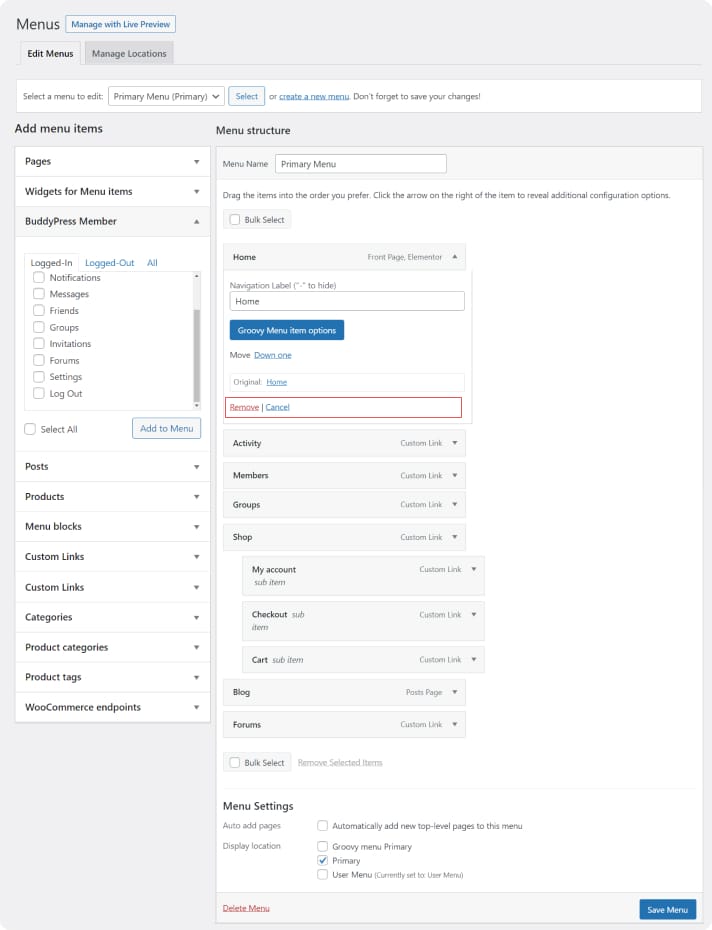Expand the Pages section

pyautogui.click(x=196, y=161)
